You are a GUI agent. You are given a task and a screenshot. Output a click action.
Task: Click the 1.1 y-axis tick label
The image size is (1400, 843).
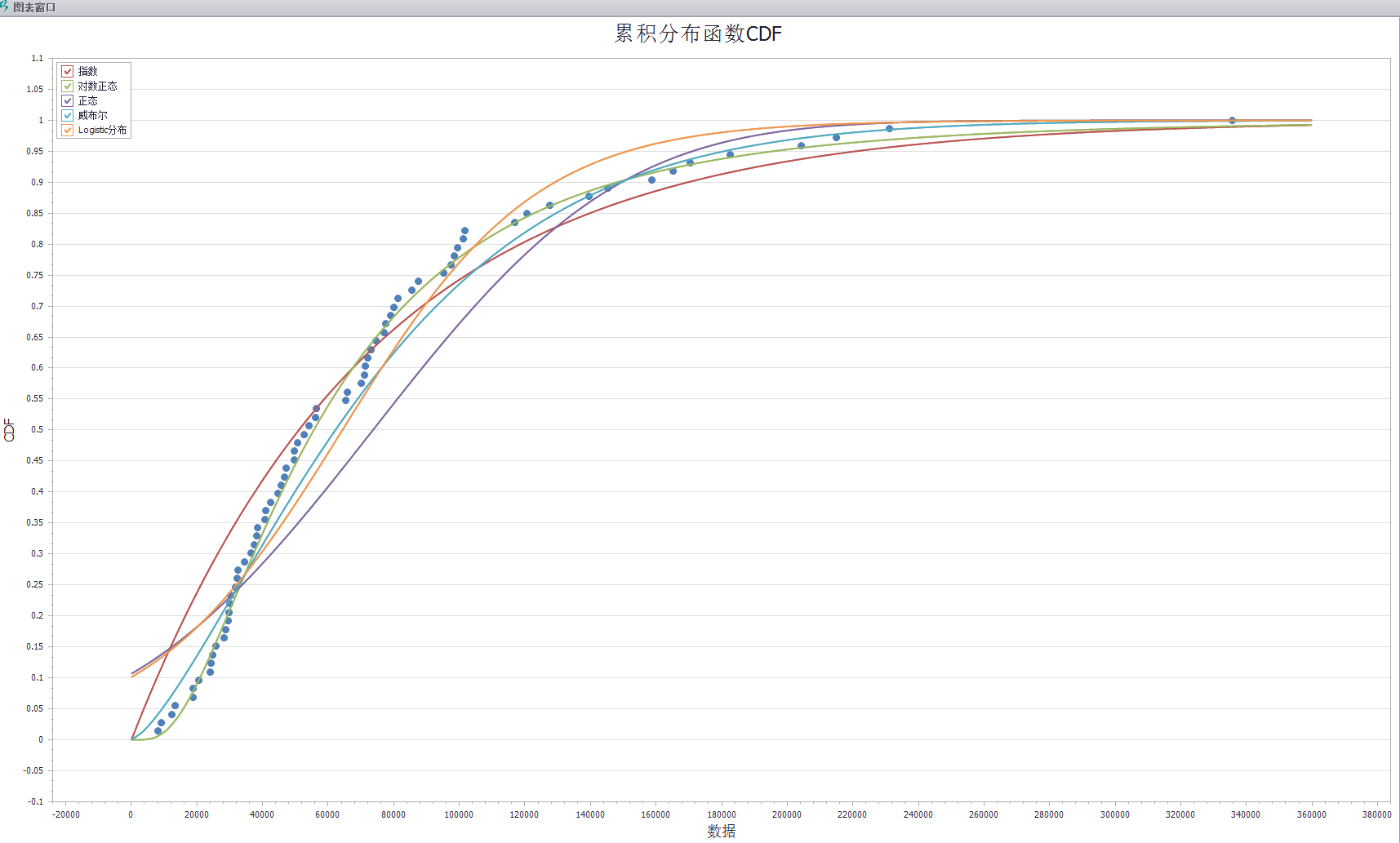pos(37,59)
